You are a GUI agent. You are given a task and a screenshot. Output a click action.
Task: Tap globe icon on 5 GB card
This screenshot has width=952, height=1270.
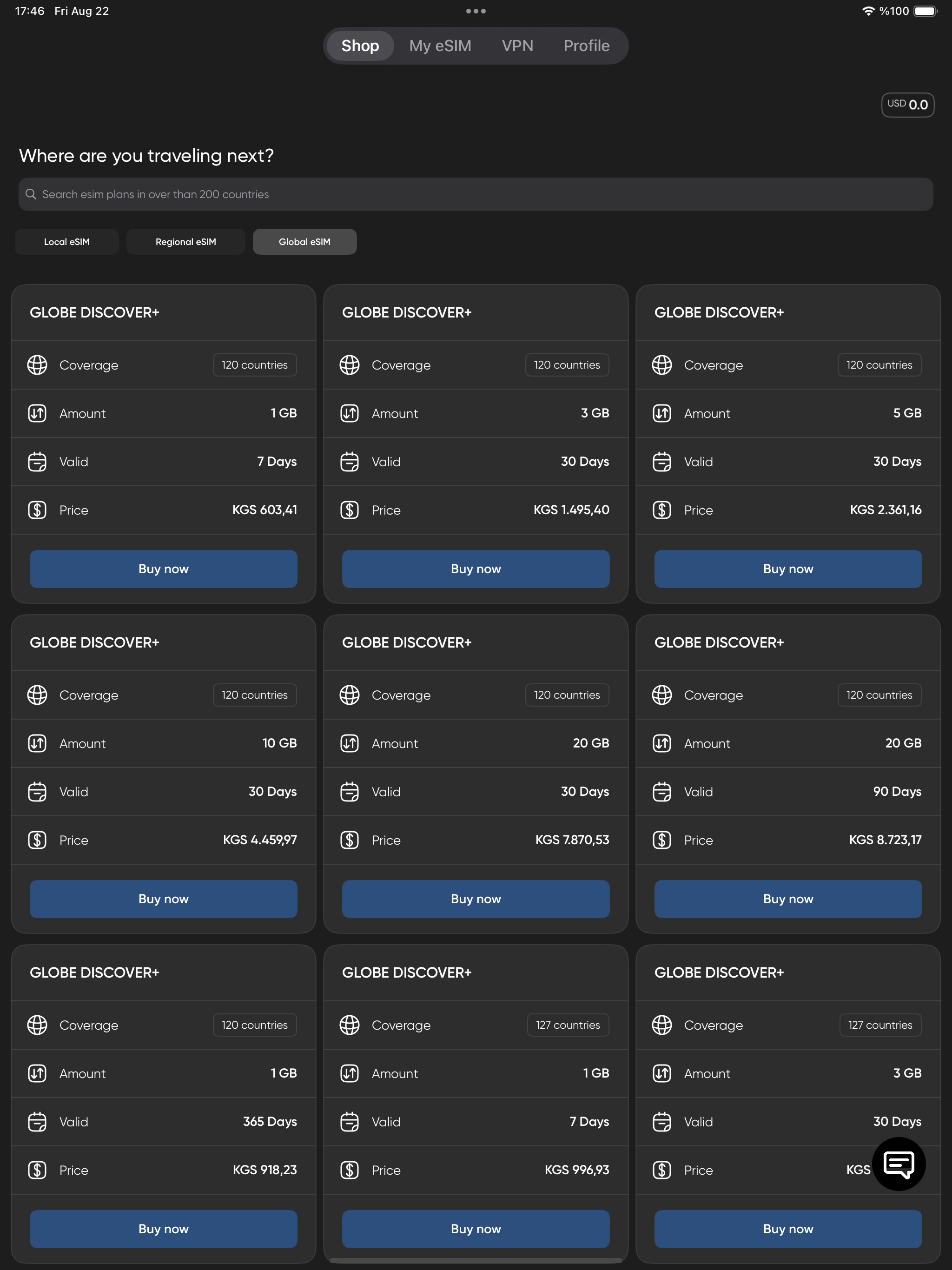point(662,365)
